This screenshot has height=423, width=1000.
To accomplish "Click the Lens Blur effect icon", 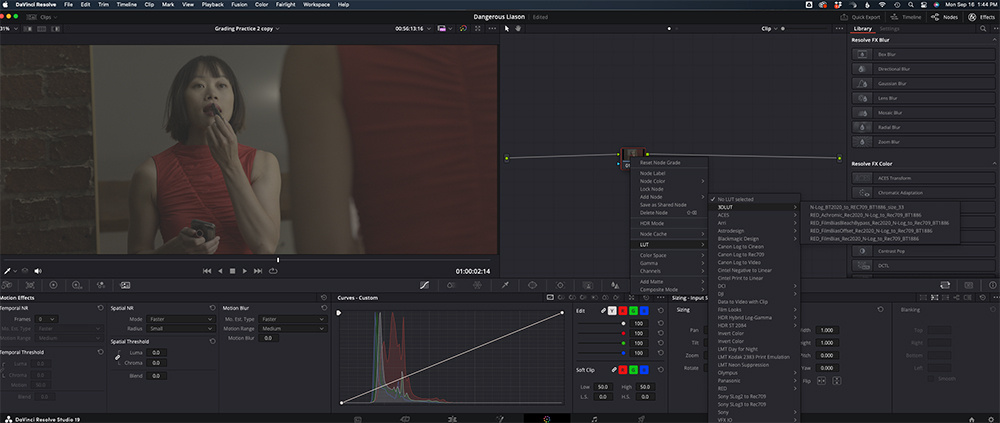I will tap(862, 98).
